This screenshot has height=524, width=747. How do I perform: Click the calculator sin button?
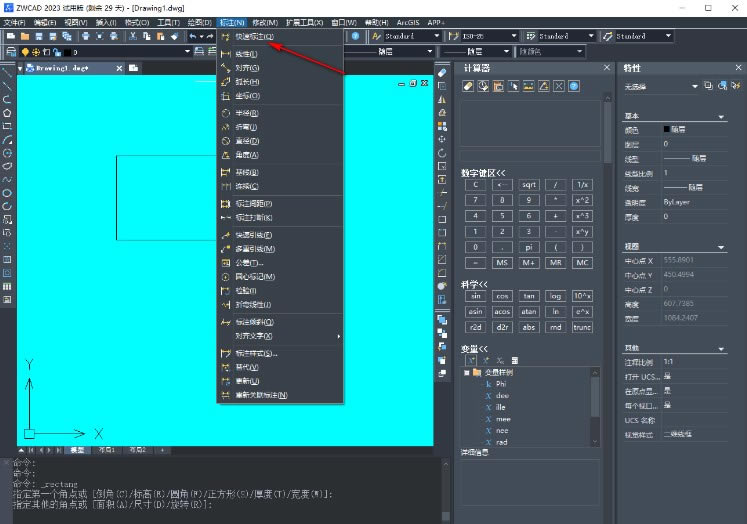tap(475, 296)
